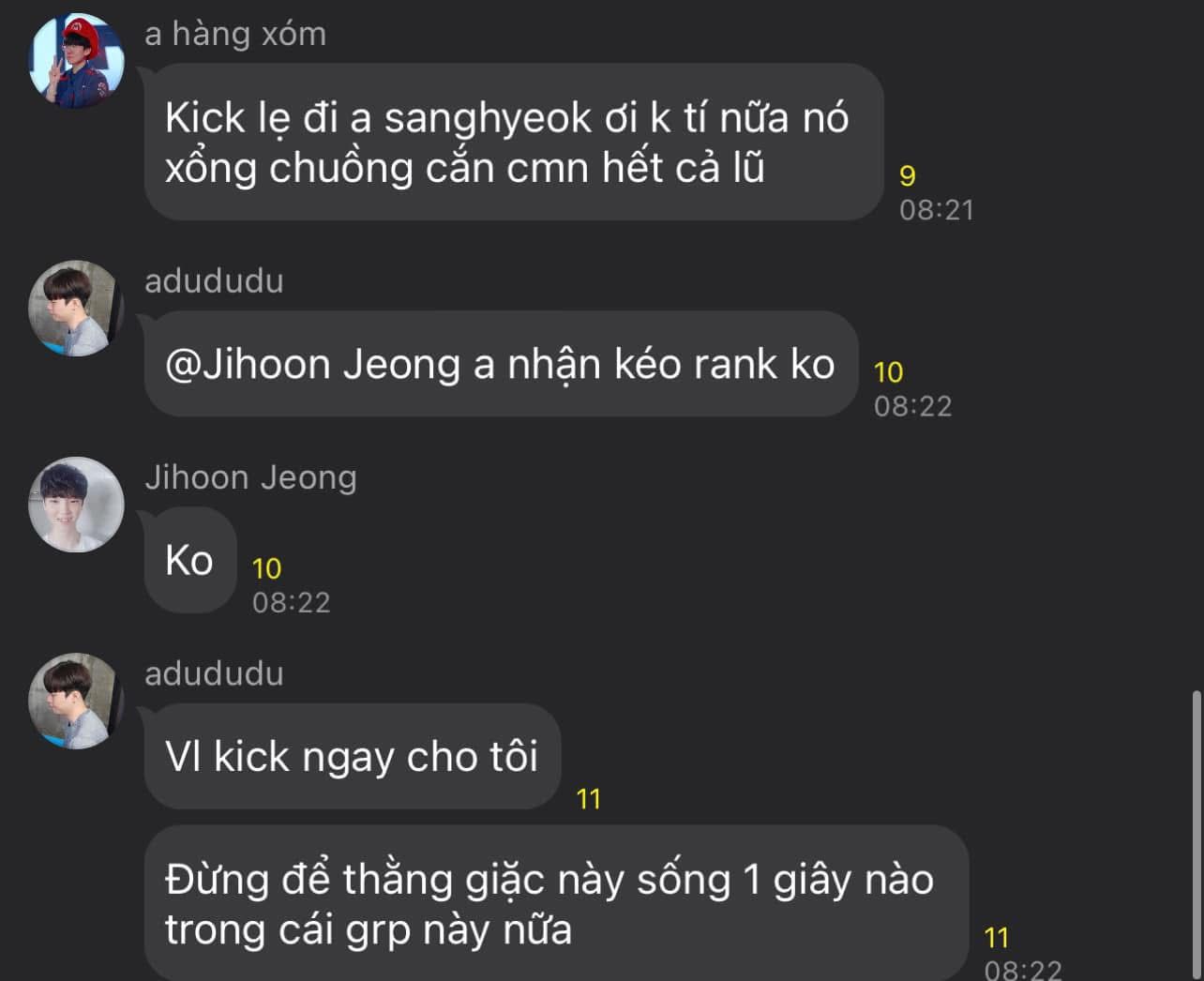Open a hàng xóm's profile avatar
Image resolution: width=1204 pixels, height=981 pixels.
(77, 61)
